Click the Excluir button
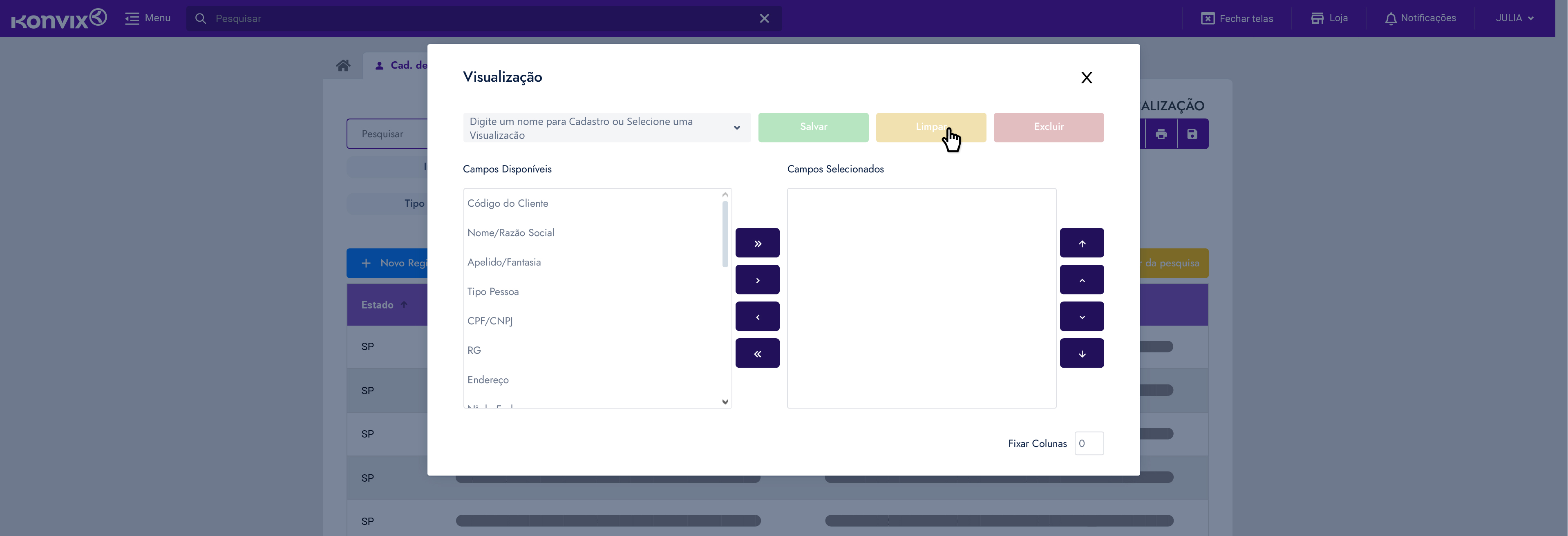 (x=1048, y=127)
